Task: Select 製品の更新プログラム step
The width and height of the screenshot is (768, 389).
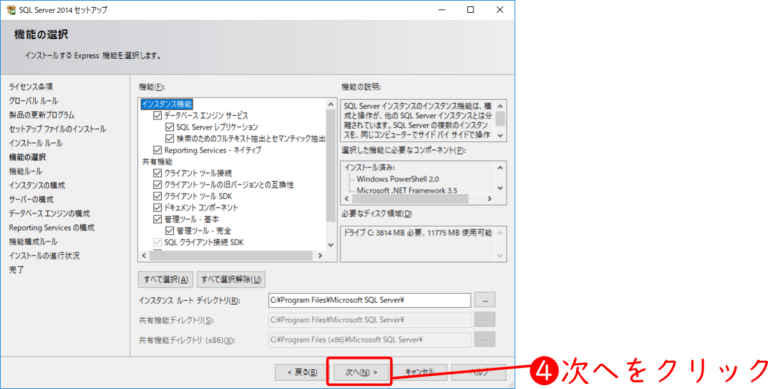Action: [x=42, y=115]
